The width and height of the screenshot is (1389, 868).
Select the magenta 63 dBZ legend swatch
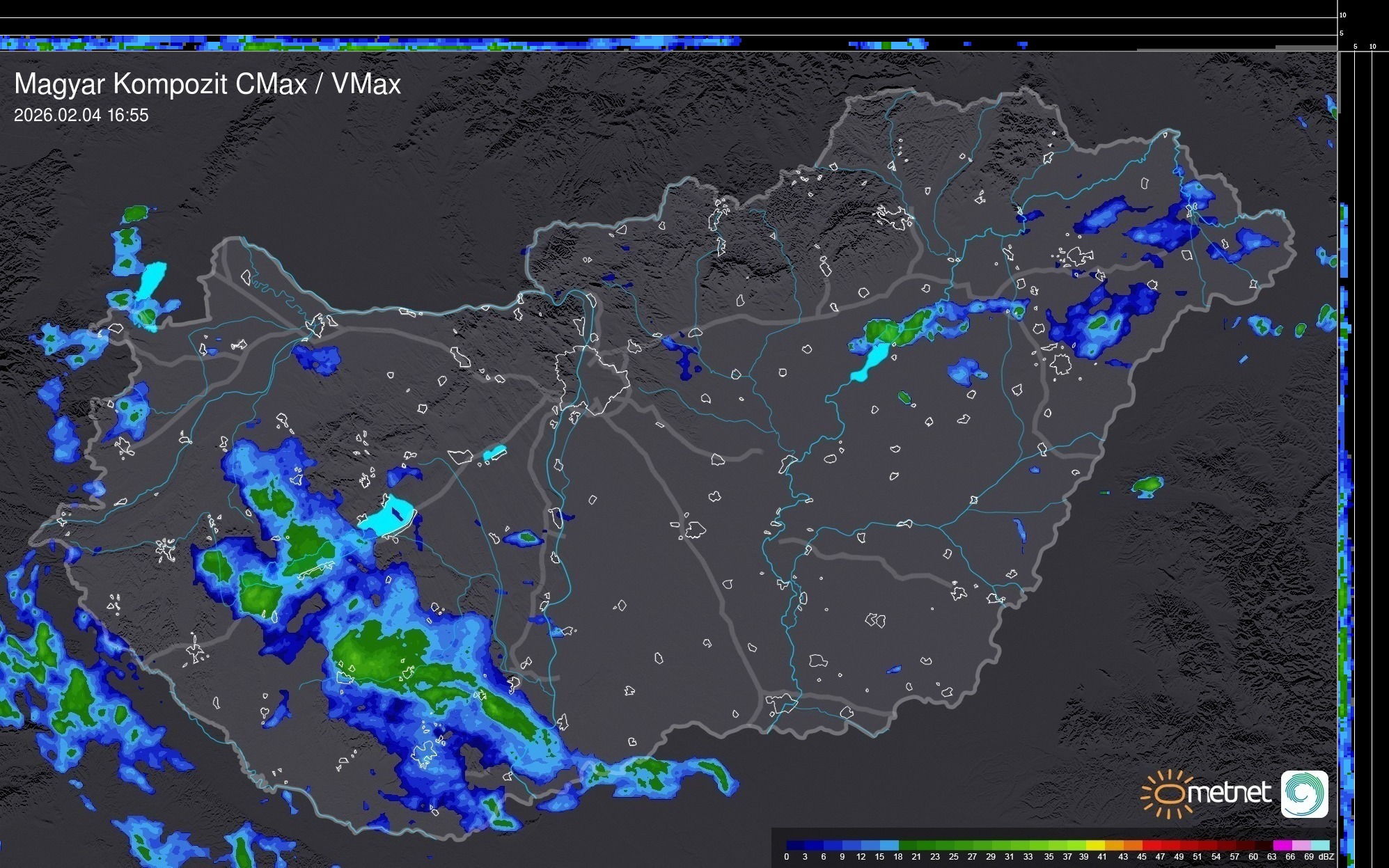pos(1282,845)
